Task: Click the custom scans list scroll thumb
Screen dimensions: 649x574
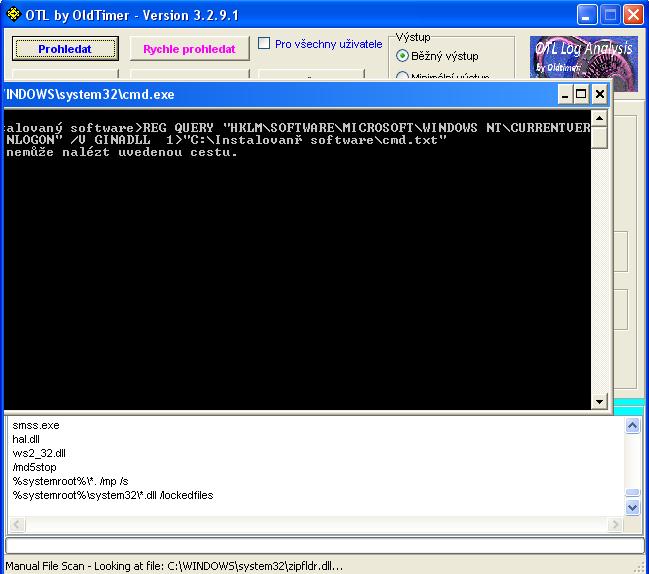Action: (632, 492)
